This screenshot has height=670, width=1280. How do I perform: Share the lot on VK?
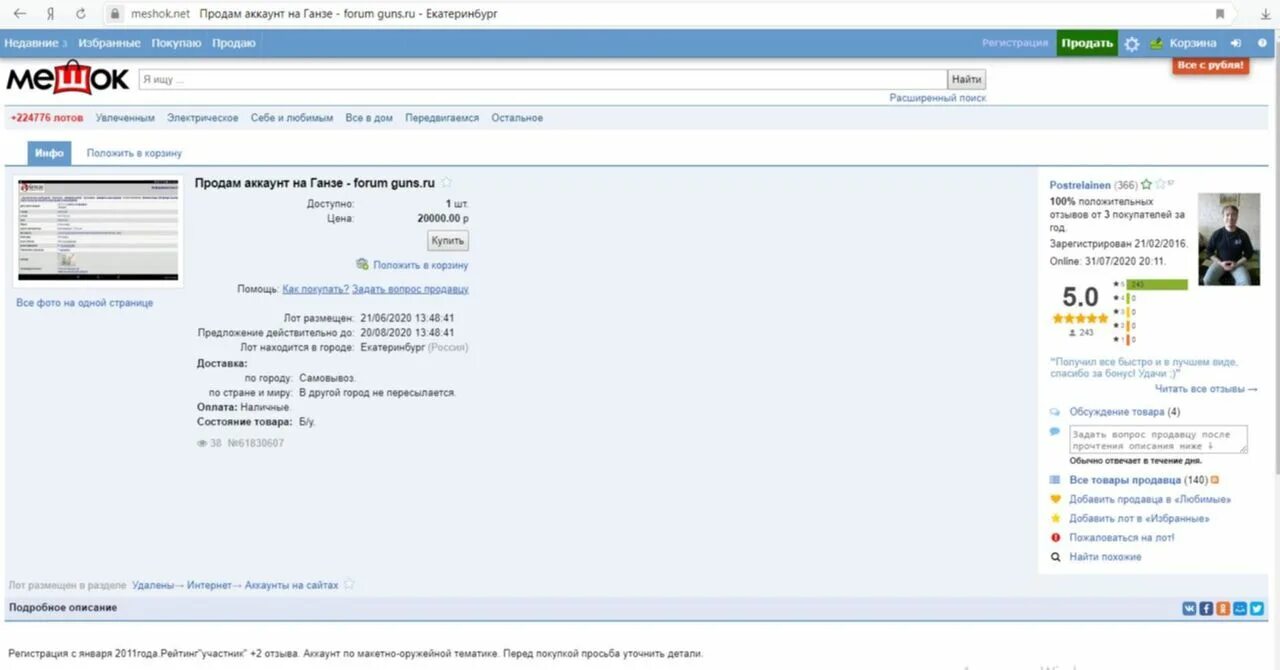point(1190,607)
